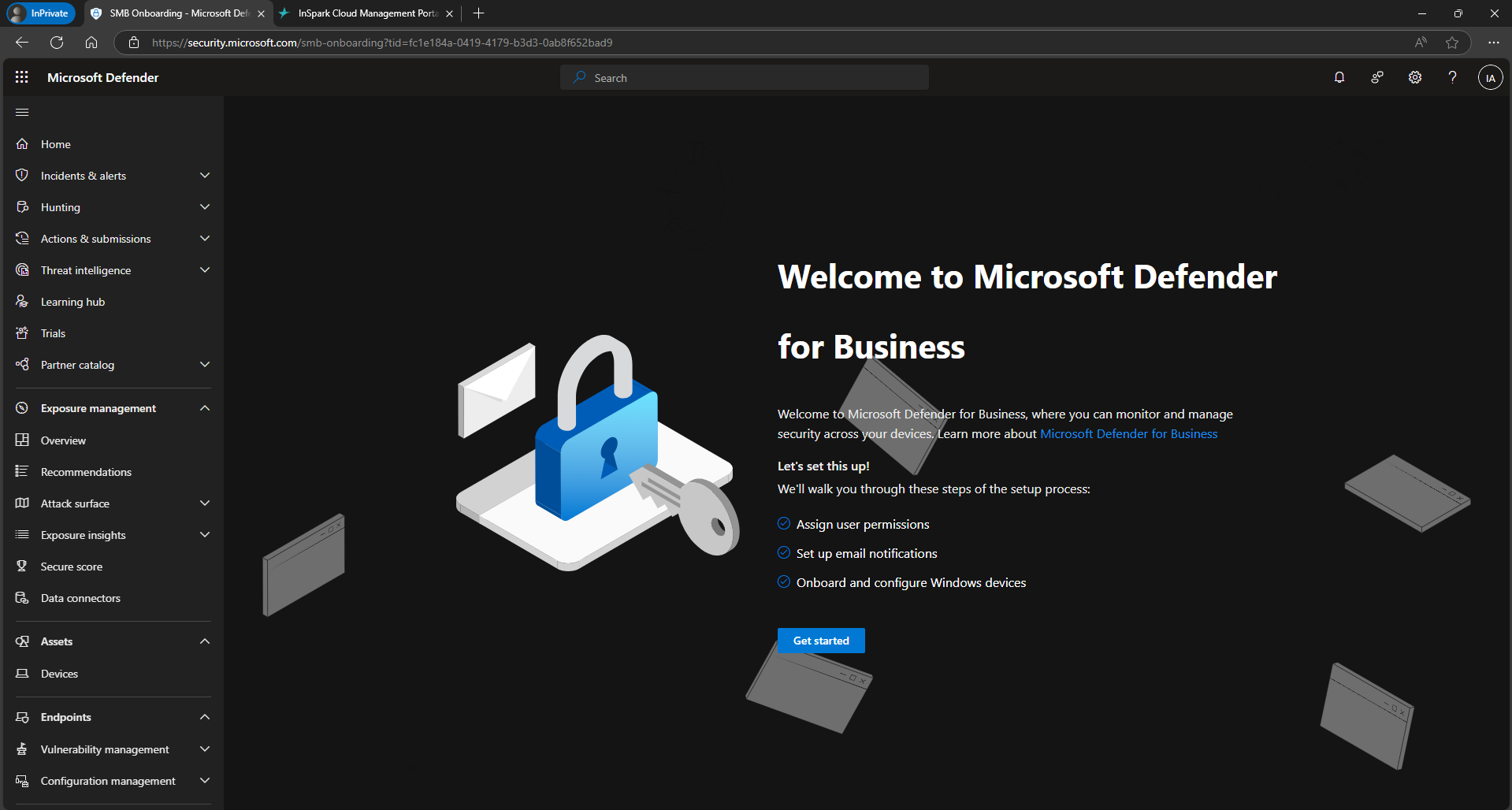Image resolution: width=1512 pixels, height=810 pixels.
Task: Open the notifications bell icon
Action: [1339, 77]
